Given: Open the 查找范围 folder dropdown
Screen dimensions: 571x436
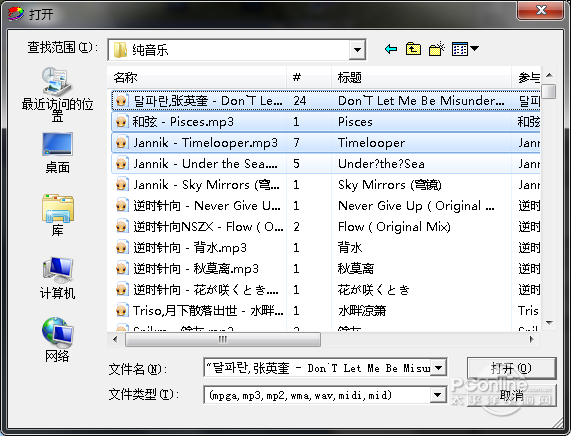Looking at the screenshot, I should (357, 50).
